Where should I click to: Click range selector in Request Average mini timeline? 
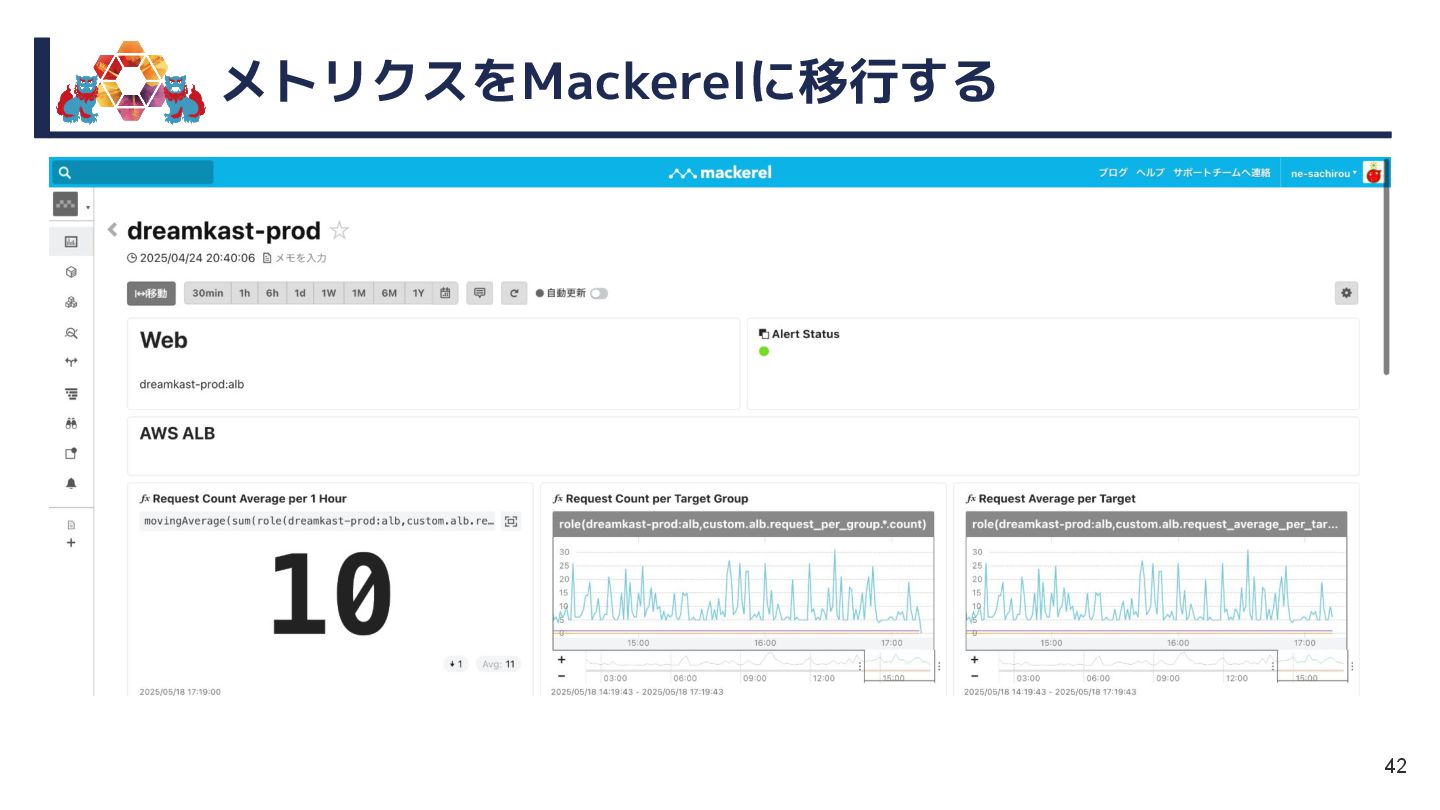pos(1312,666)
